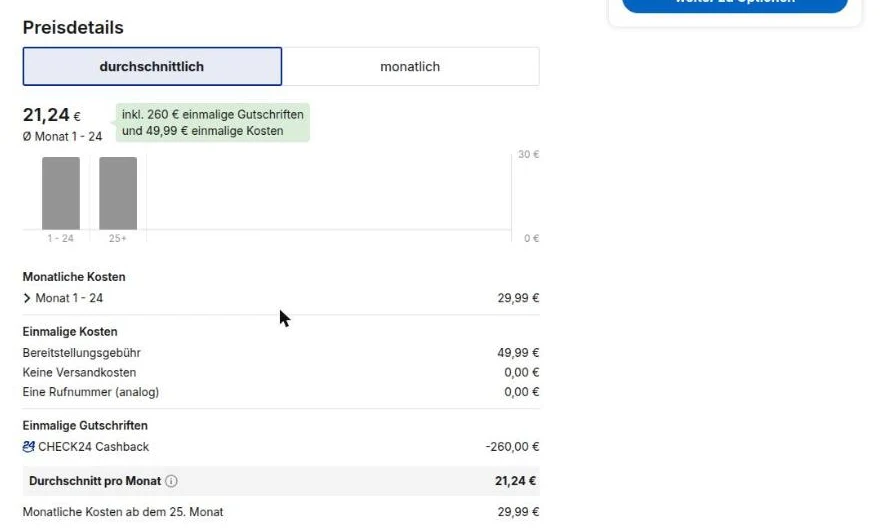Image resolution: width=880 pixels, height=530 pixels.
Task: Switch to the durchschnittlich tab
Action: click(x=152, y=66)
